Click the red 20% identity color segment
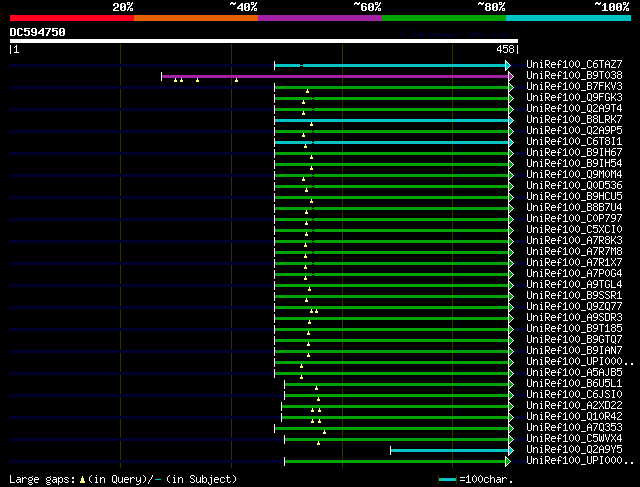This screenshot has height=487, width=640. [x=72, y=18]
